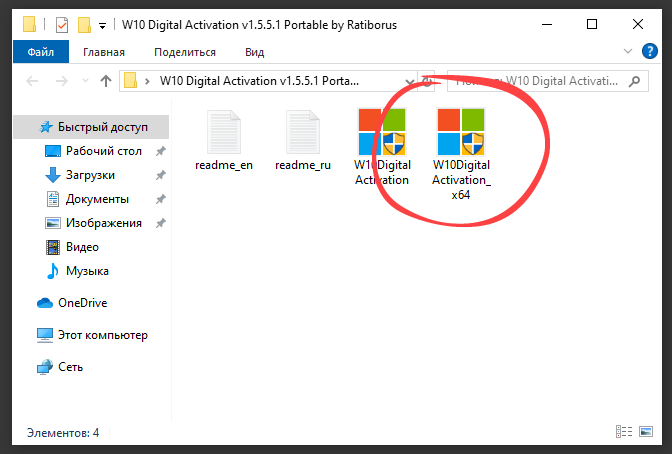Viewport: 672px width, 454px height.
Task: Click the Properties quick access toolbar icon
Action: coord(62,23)
